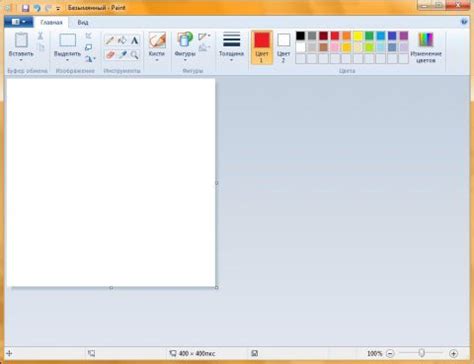Viewport: 474px width, 364px height.
Task: Activate Color 1 selector
Action: coord(262,47)
